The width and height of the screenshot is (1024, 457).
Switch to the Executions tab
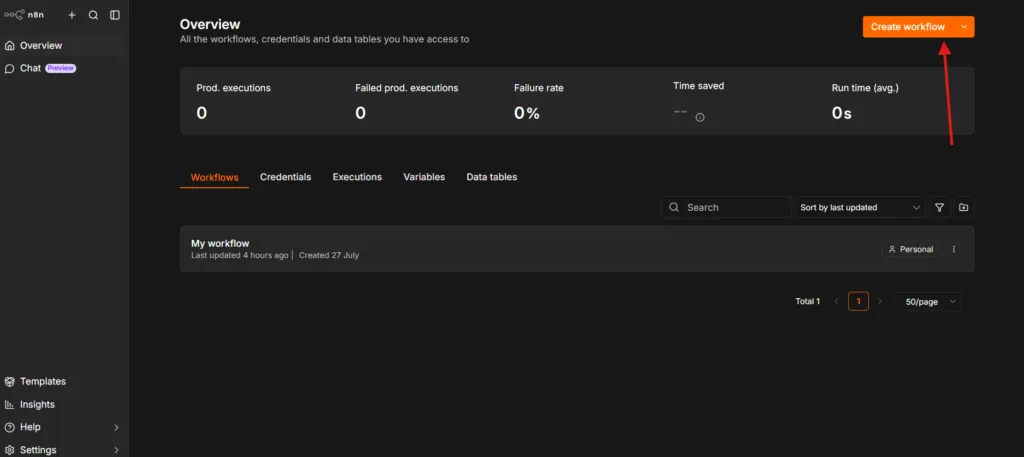pyautogui.click(x=357, y=177)
